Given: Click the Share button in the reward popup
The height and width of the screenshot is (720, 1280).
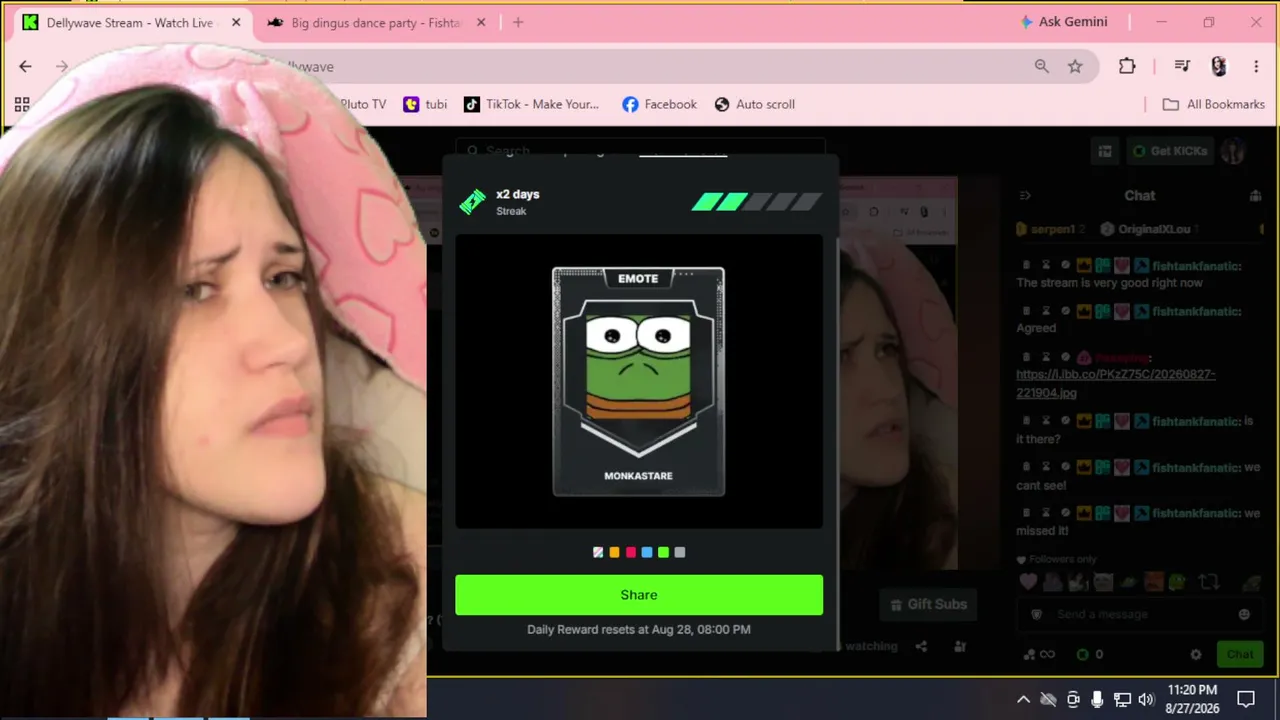Looking at the screenshot, I should click(x=639, y=595).
